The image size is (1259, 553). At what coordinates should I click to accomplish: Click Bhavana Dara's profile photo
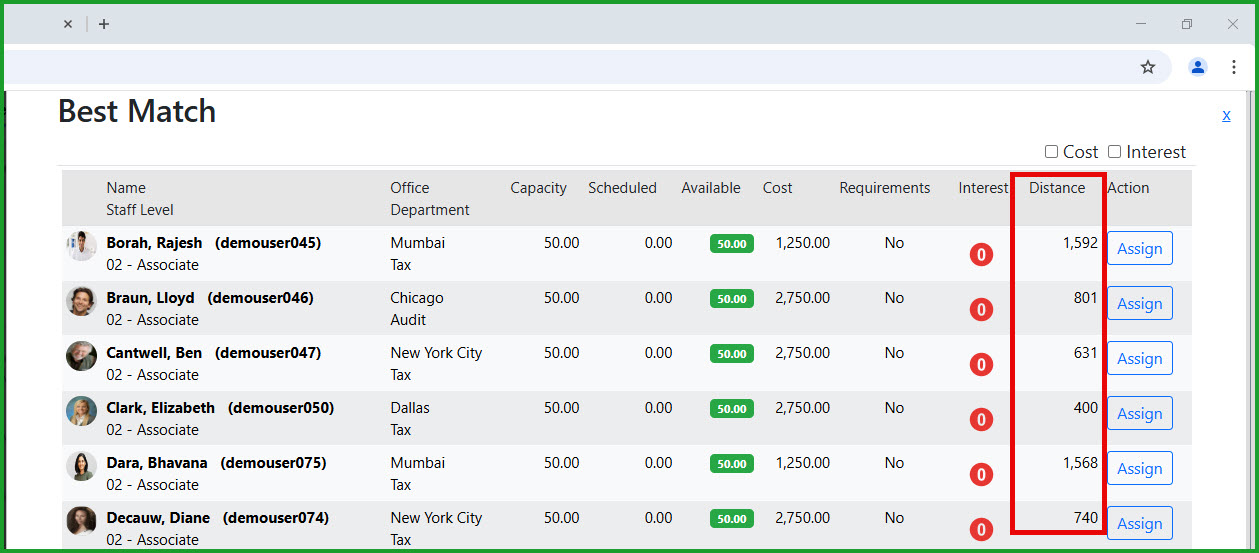(81, 466)
